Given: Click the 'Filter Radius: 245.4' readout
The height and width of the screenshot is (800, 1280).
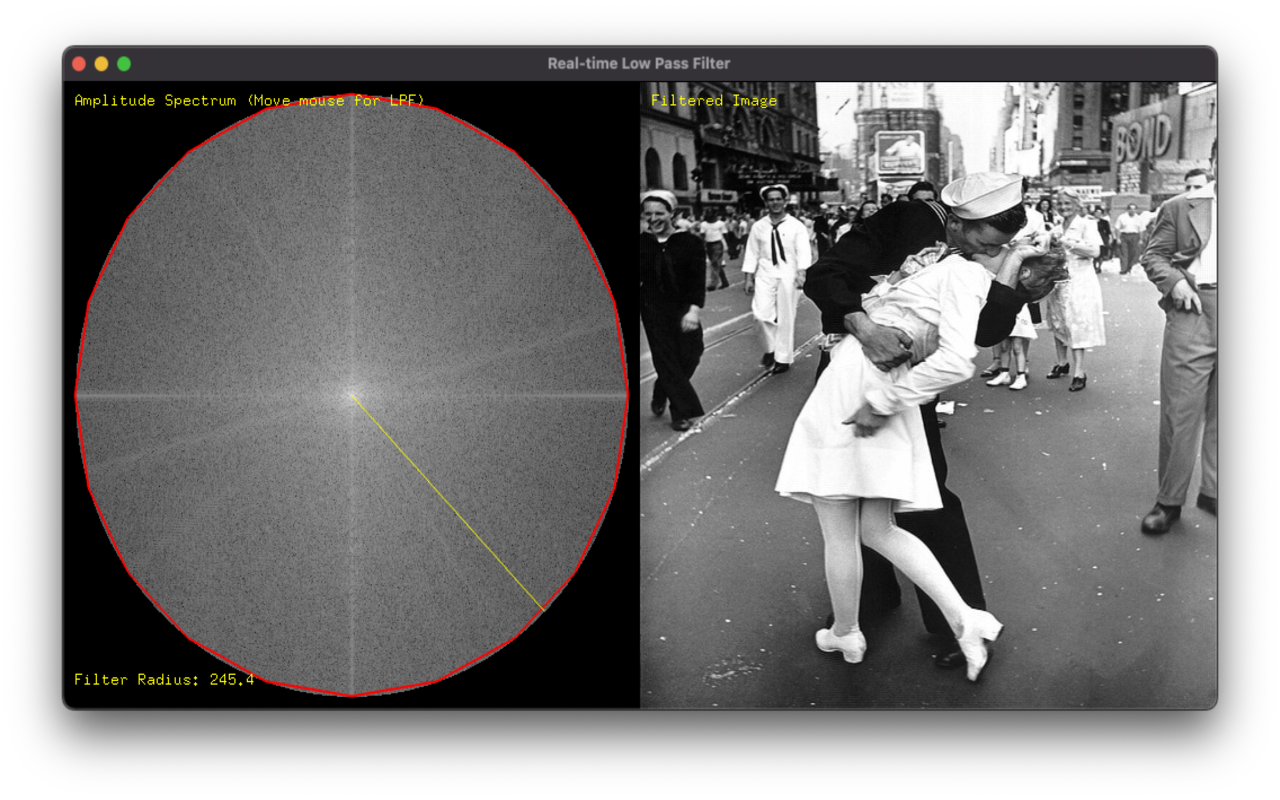Looking at the screenshot, I should (x=164, y=680).
